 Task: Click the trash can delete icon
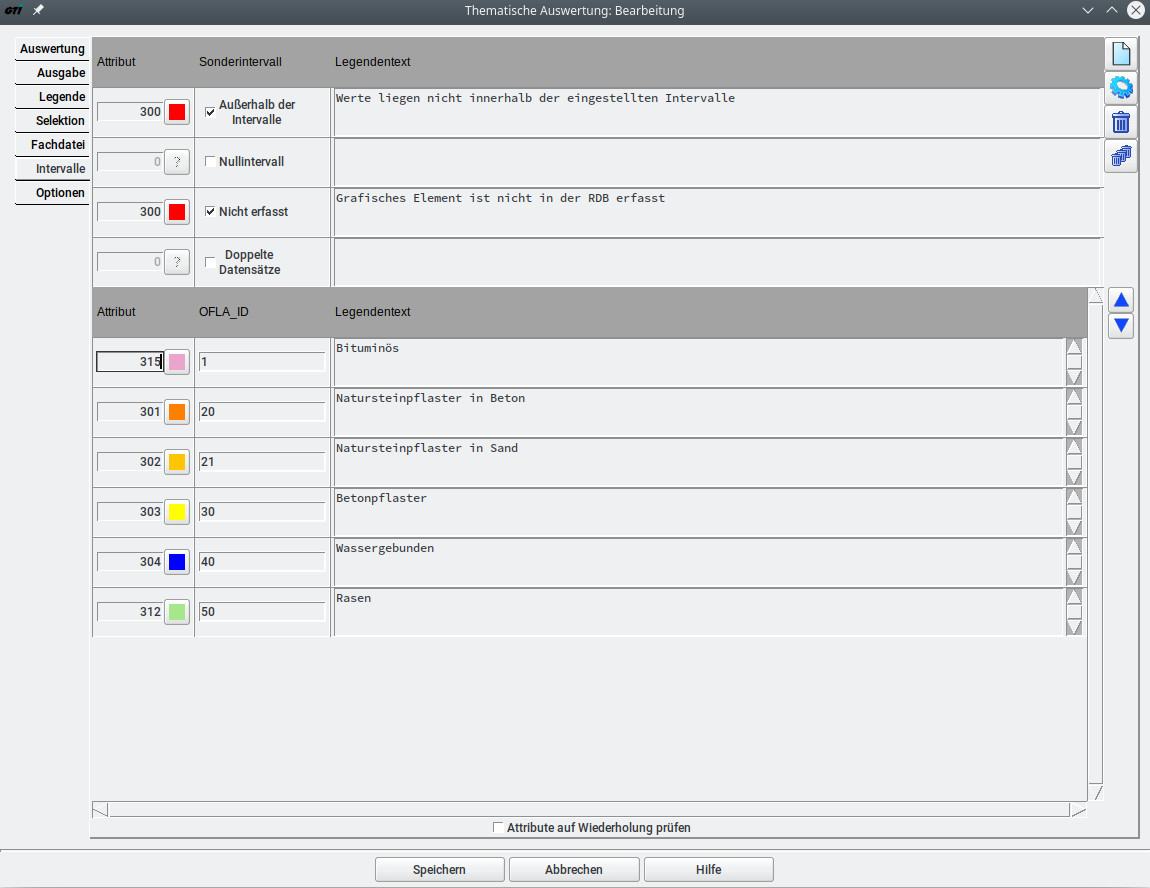(x=1121, y=122)
